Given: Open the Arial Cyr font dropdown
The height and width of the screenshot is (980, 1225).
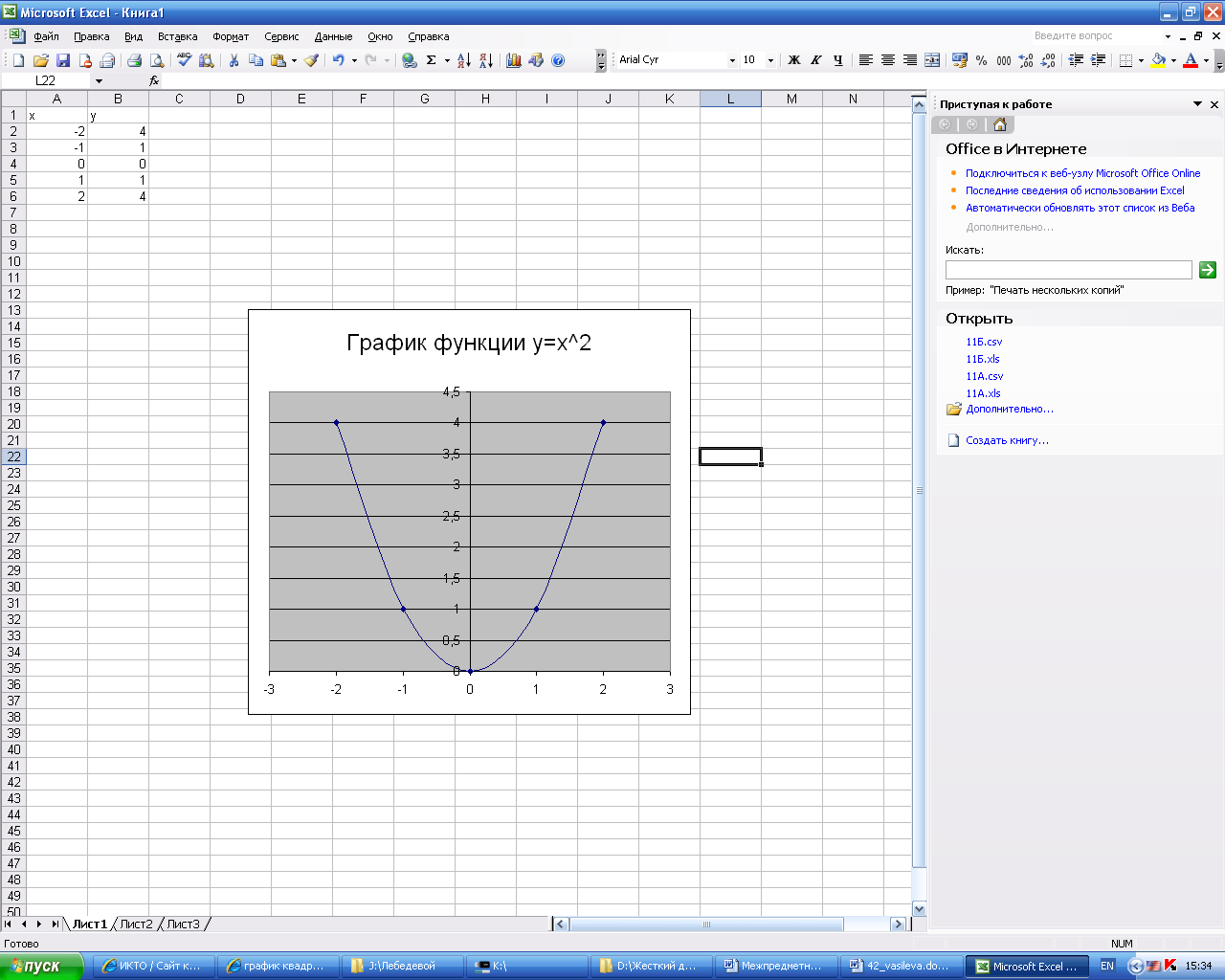Looking at the screenshot, I should tap(732, 60).
